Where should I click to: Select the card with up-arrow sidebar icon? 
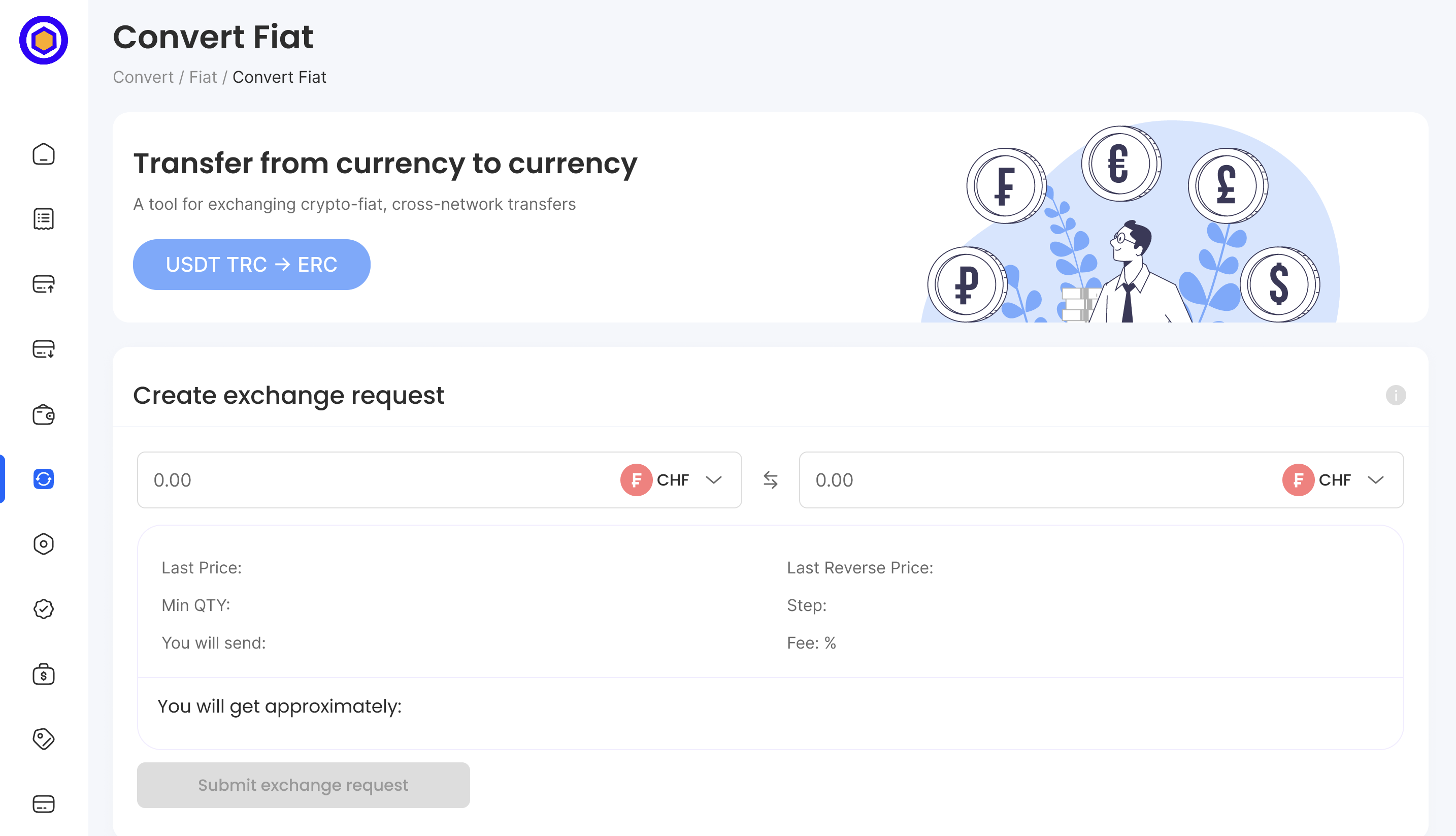tap(44, 283)
